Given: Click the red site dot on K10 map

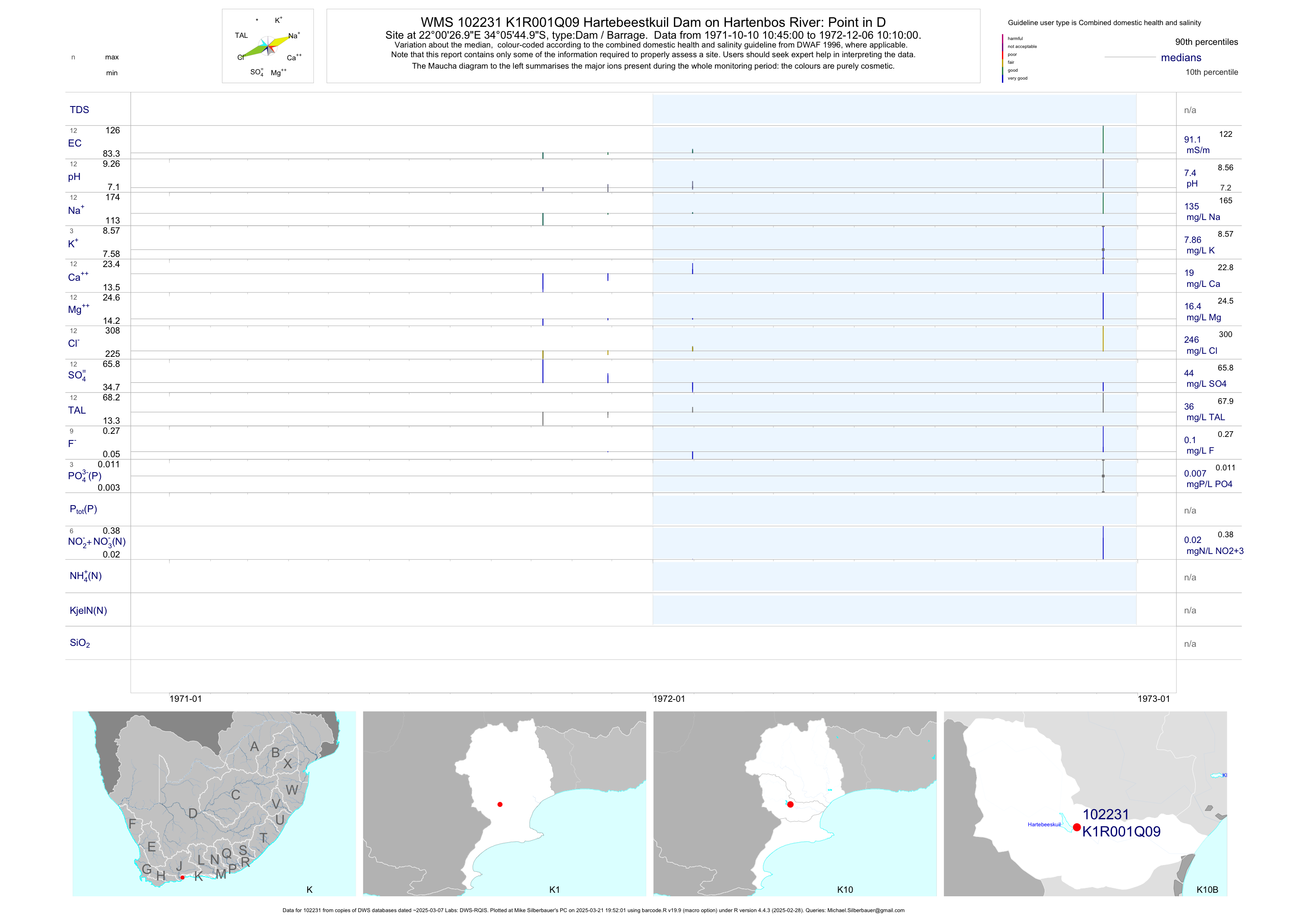Looking at the screenshot, I should [790, 804].
